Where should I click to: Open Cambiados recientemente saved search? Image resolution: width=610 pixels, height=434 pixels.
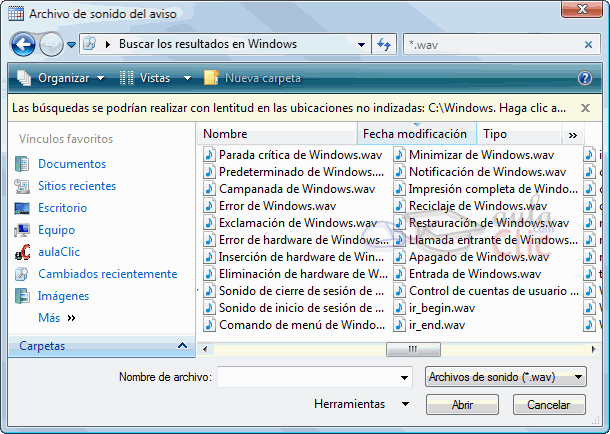[108, 274]
